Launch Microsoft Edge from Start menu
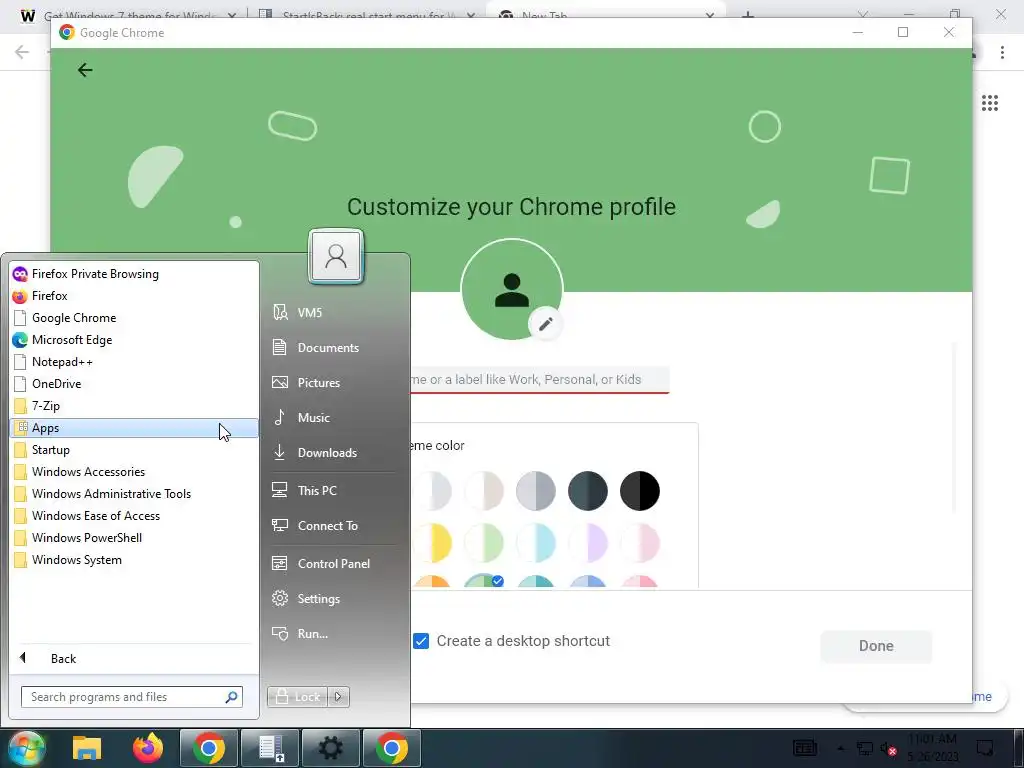Screen dimensions: 1024x768 [134, 340]
